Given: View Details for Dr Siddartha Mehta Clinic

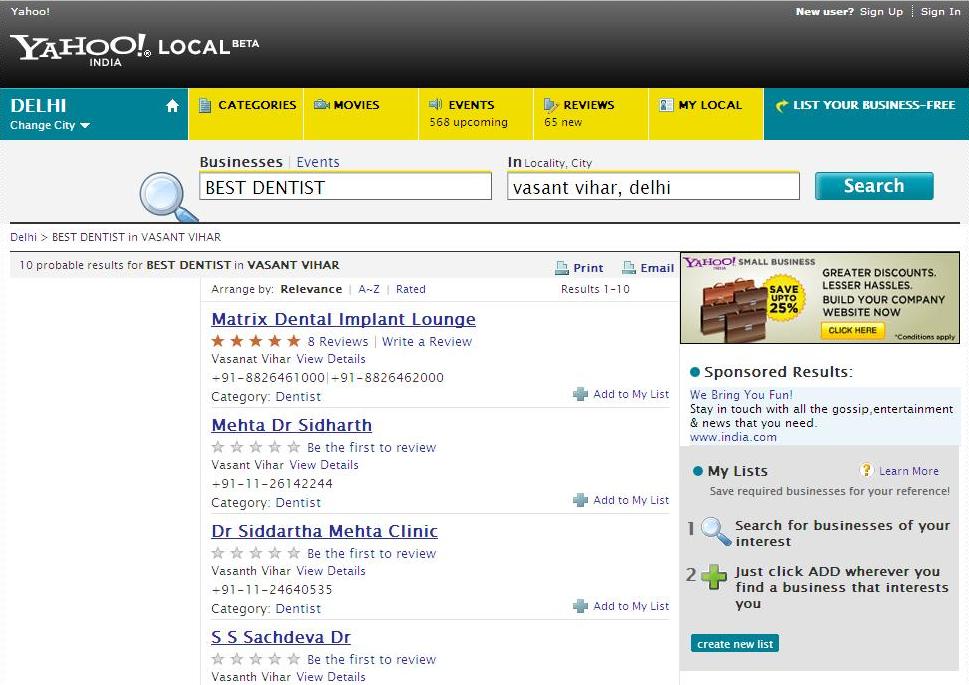Looking at the screenshot, I should pyautogui.click(x=331, y=571).
